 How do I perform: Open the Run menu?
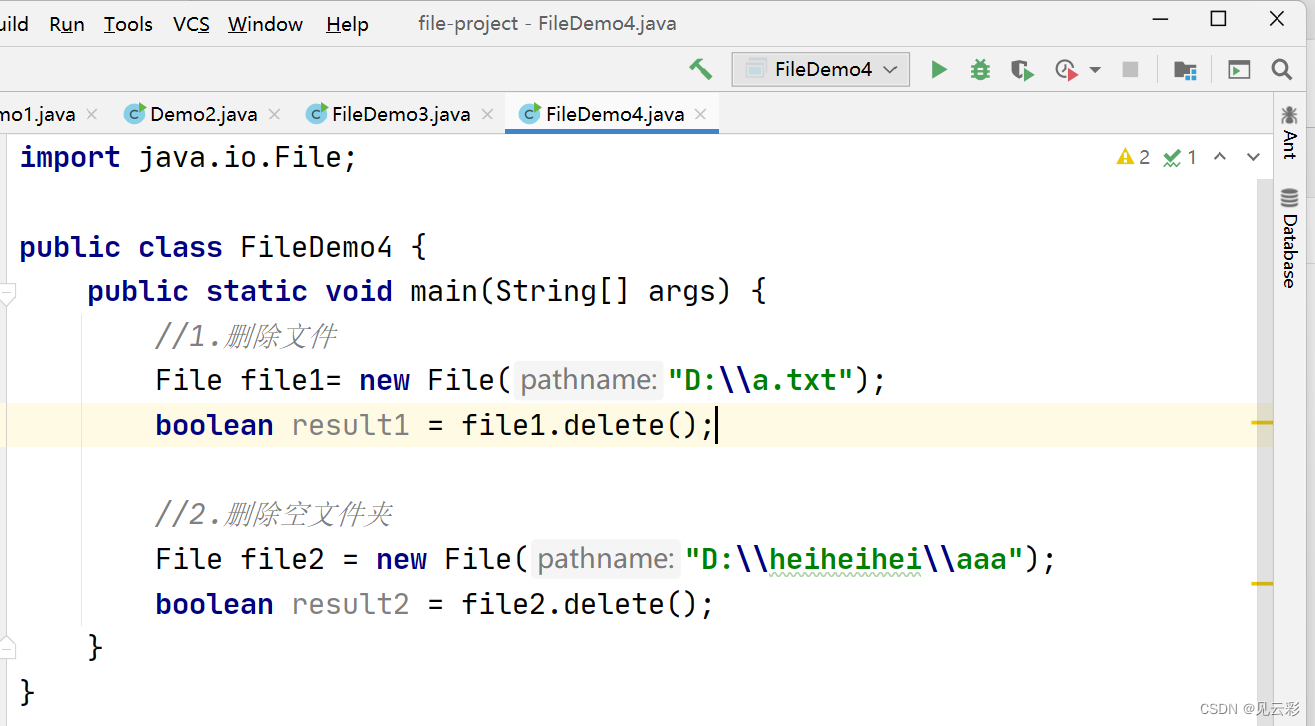pyautogui.click(x=67, y=24)
